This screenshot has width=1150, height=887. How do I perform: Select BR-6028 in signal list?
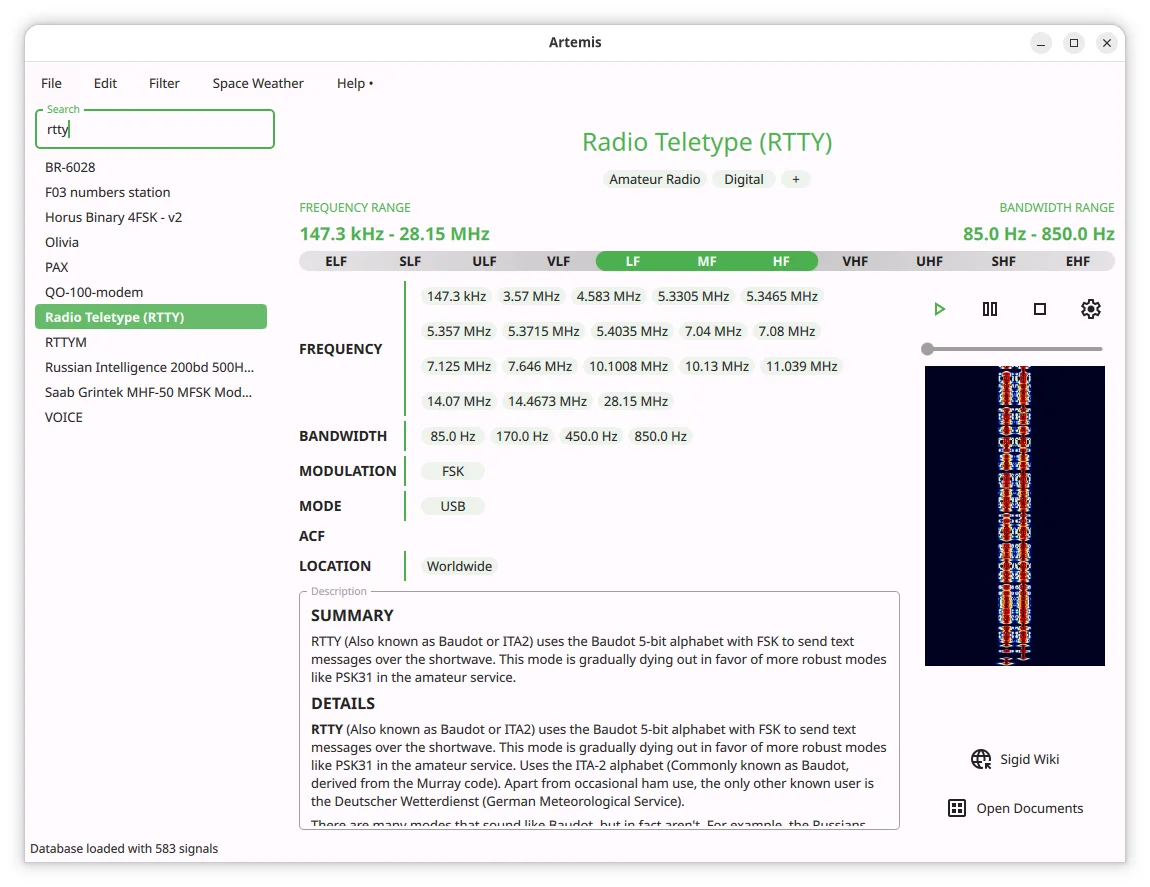(150, 167)
